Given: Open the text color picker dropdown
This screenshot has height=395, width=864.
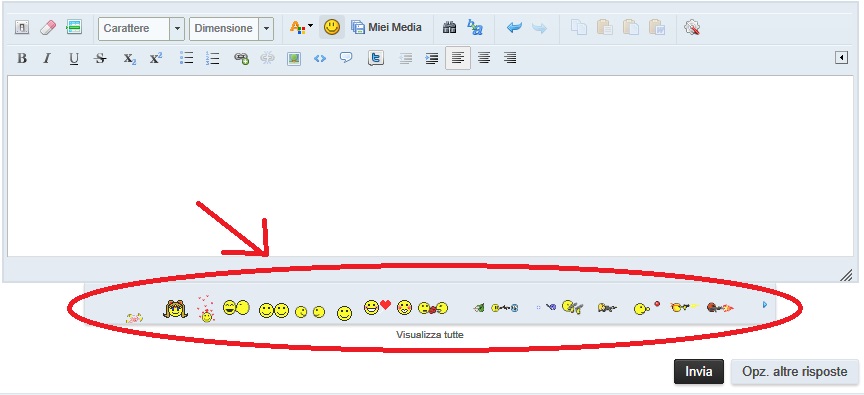Looking at the screenshot, I should tap(301, 28).
